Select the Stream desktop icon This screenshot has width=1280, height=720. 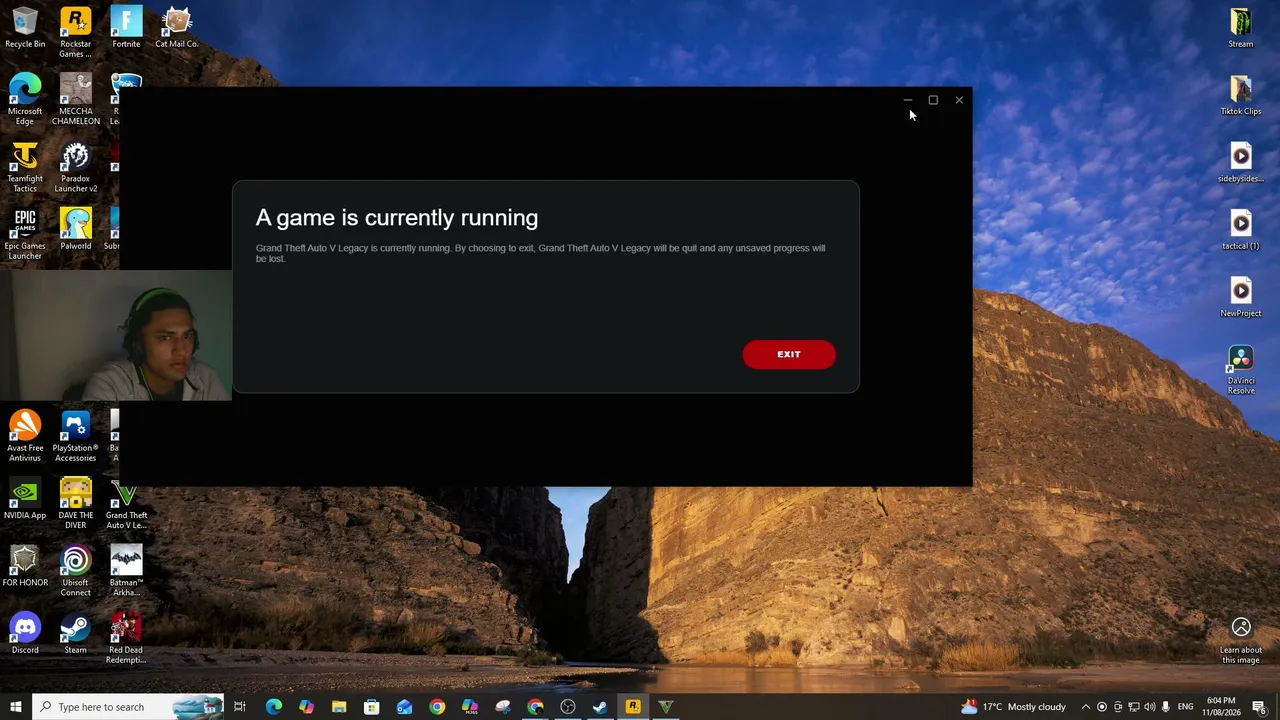click(1241, 28)
